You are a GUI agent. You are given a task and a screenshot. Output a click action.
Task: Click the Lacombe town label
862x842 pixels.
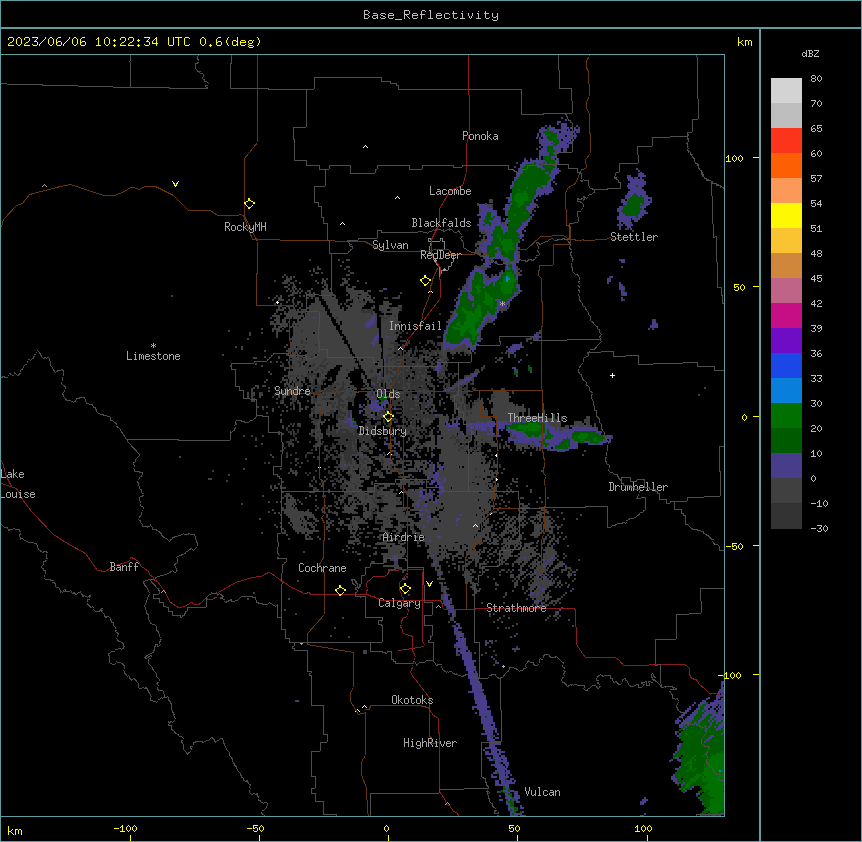[450, 191]
